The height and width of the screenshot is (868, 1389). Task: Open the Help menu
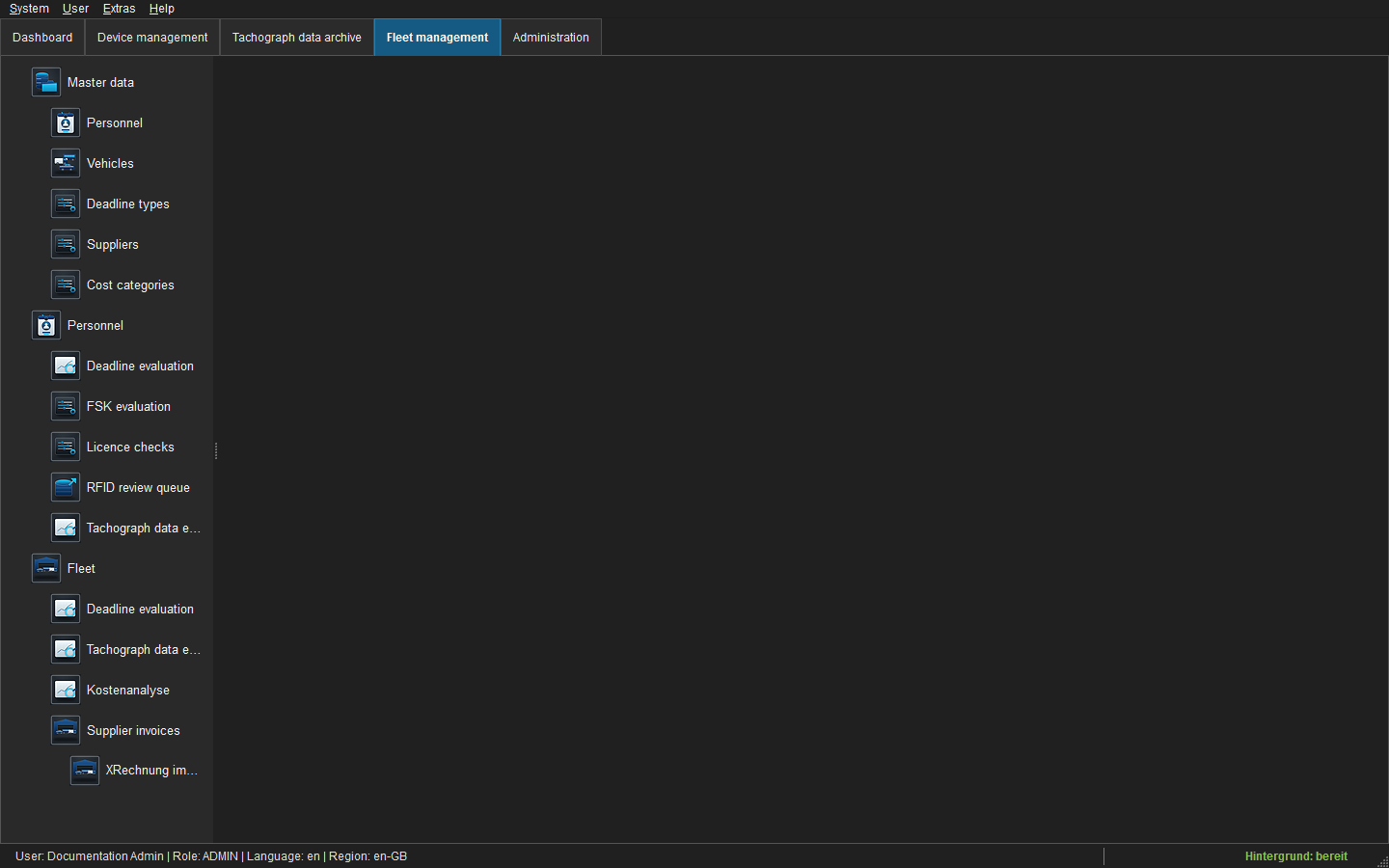(161, 9)
